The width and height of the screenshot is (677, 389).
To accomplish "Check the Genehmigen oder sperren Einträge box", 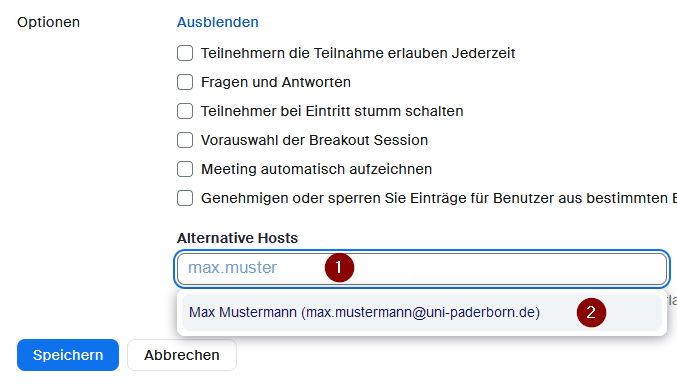I will (x=185, y=198).
